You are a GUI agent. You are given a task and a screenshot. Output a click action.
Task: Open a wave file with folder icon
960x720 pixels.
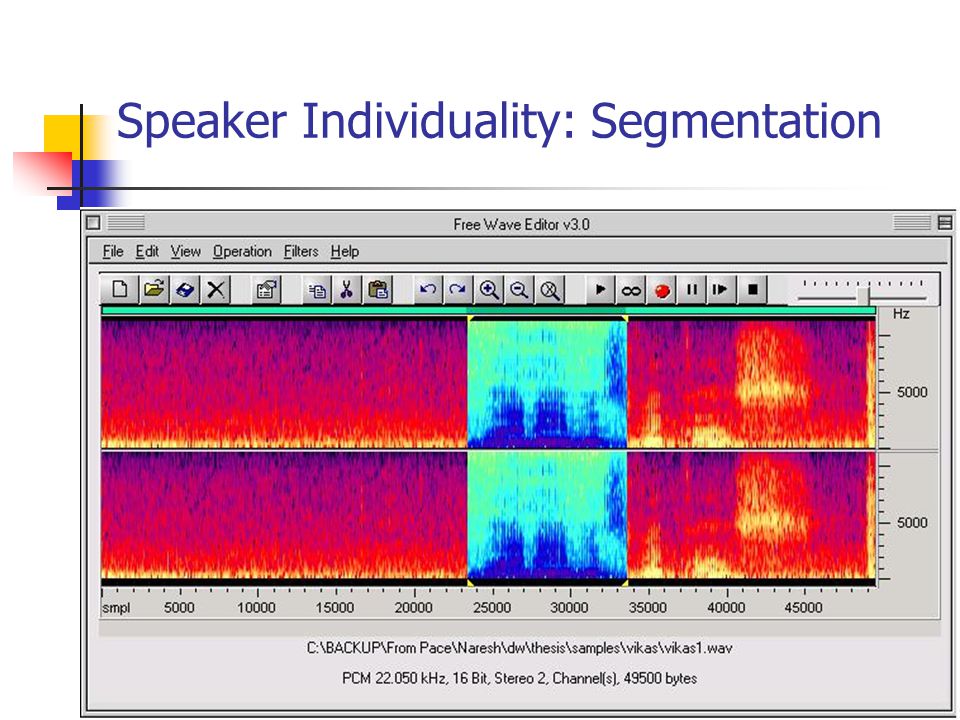click(154, 289)
